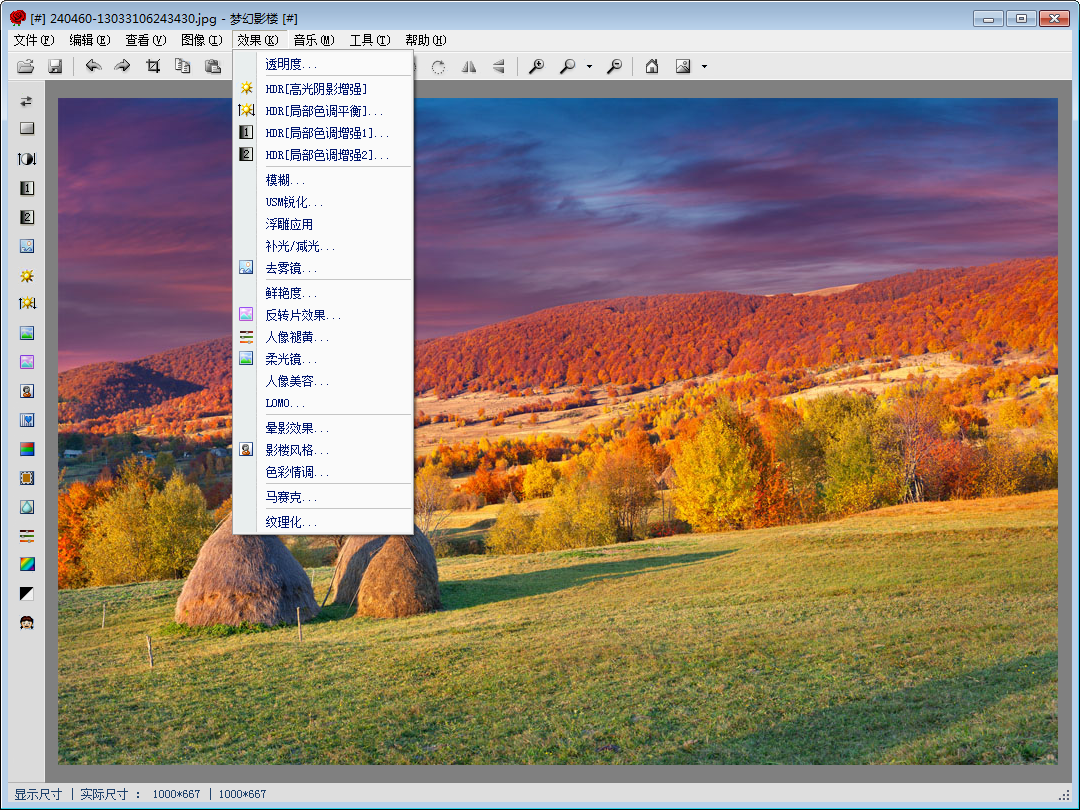This screenshot has height=810, width=1080.
Task: Click the Save floppy disk icon
Action: point(55,66)
